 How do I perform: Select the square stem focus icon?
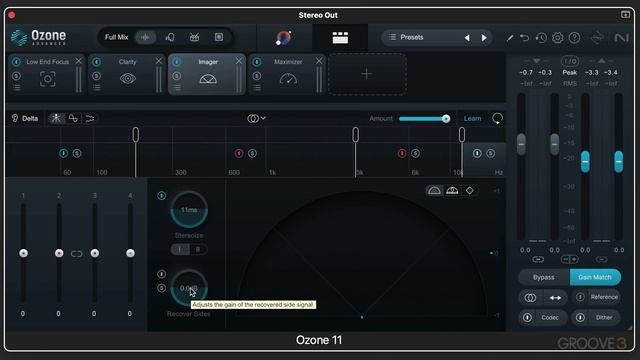pos(219,37)
